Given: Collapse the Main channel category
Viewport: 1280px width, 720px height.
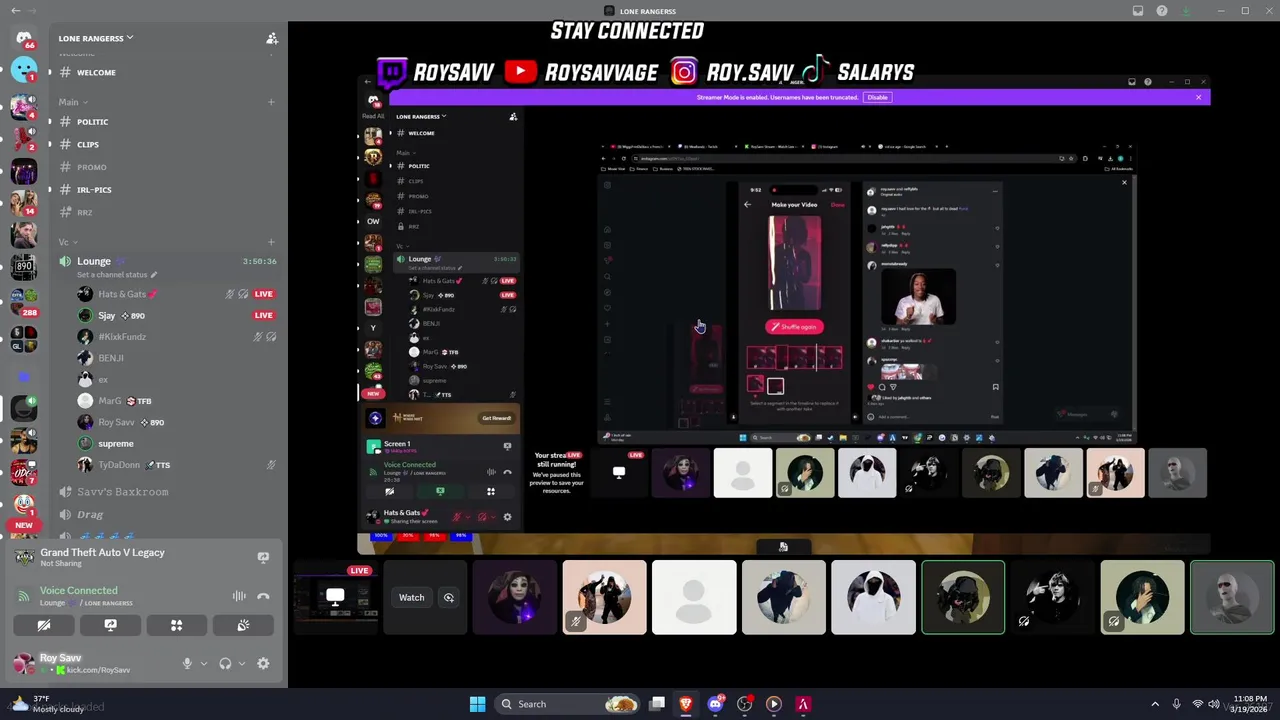Looking at the screenshot, I should 73,102.
